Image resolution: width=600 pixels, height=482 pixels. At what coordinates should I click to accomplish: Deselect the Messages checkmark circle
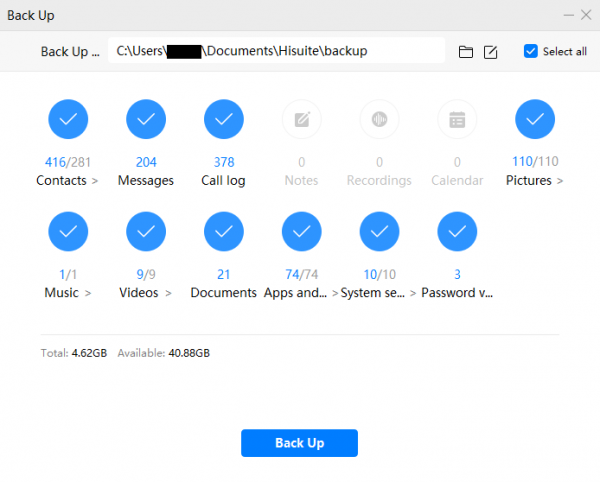(146, 120)
